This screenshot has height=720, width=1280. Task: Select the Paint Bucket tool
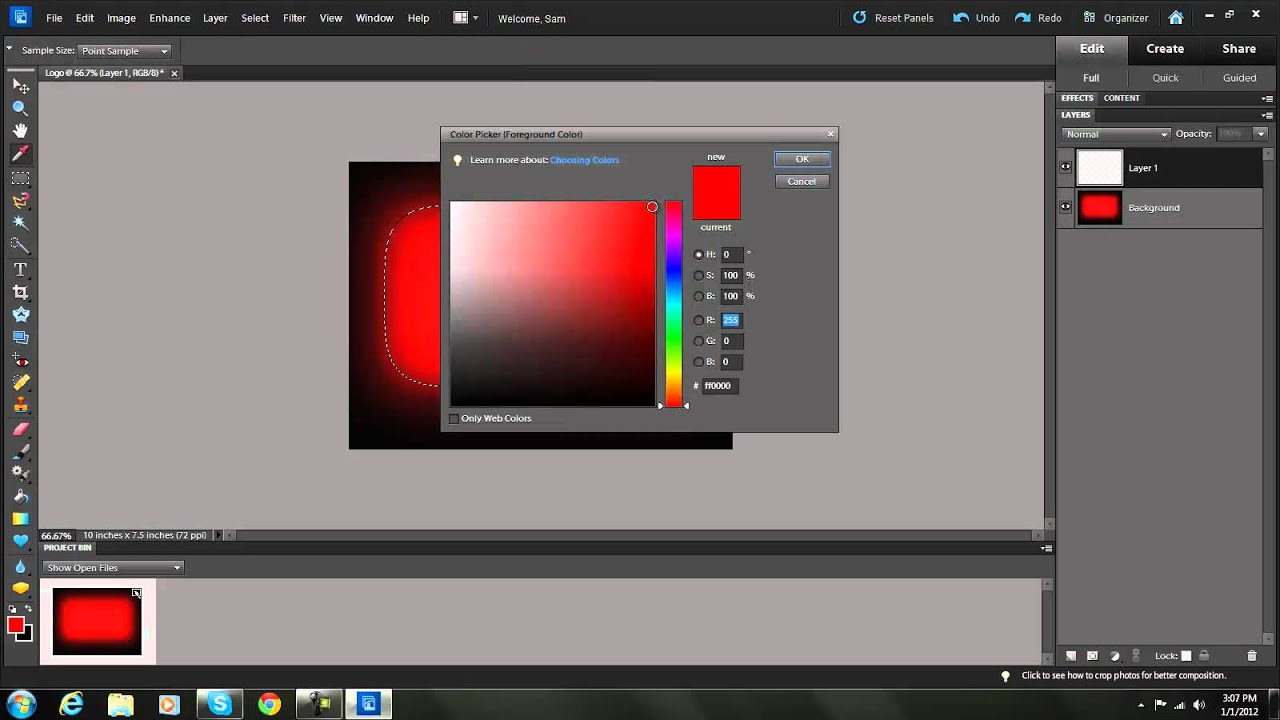pos(20,496)
